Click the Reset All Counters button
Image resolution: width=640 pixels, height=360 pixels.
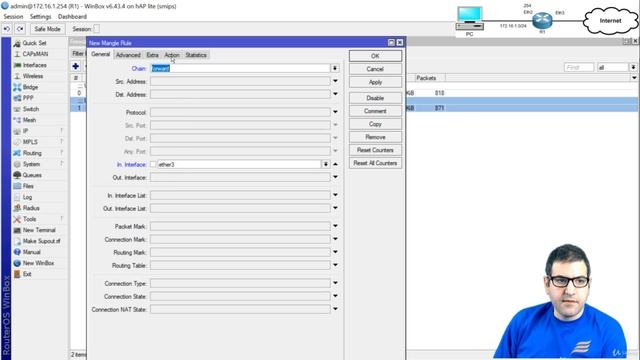point(375,163)
